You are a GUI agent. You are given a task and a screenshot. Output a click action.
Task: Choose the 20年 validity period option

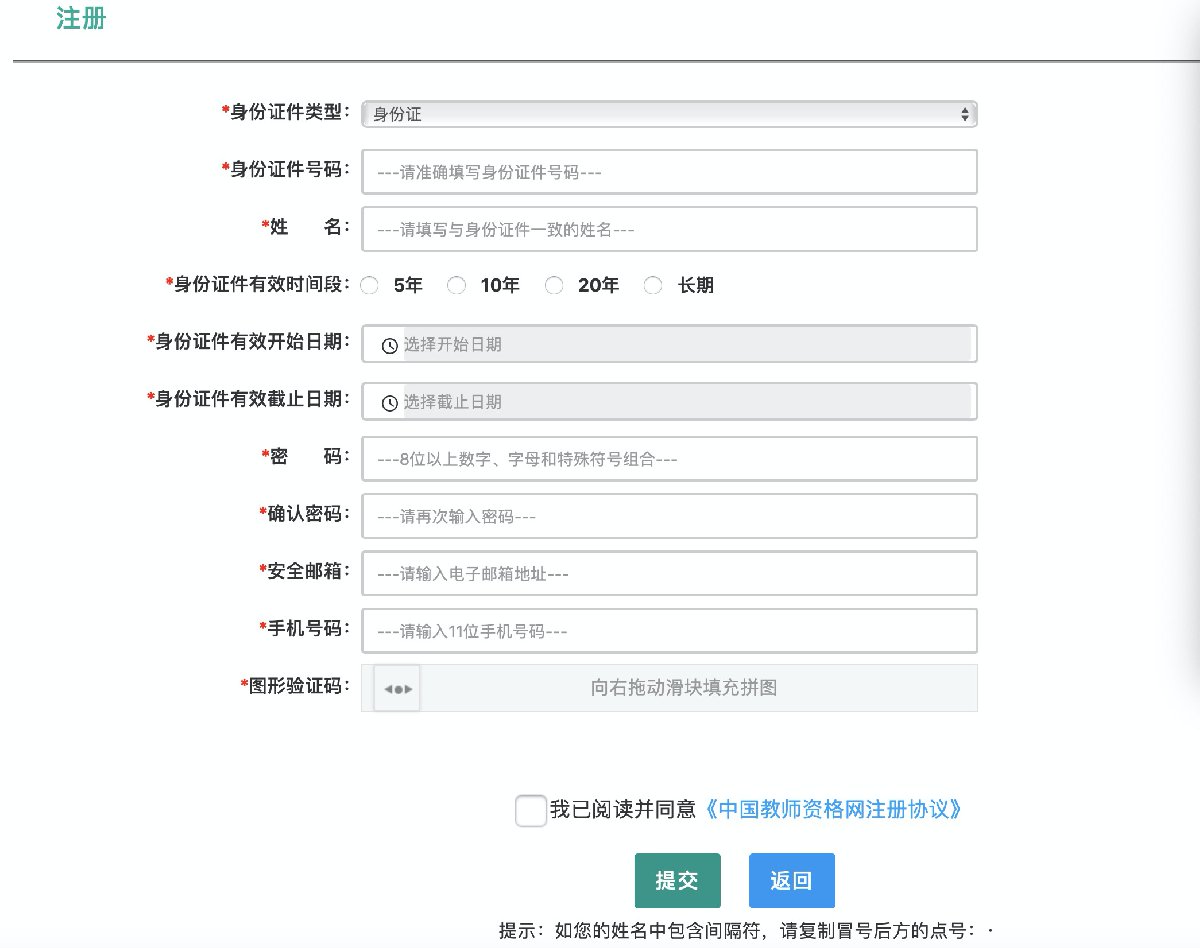point(555,286)
